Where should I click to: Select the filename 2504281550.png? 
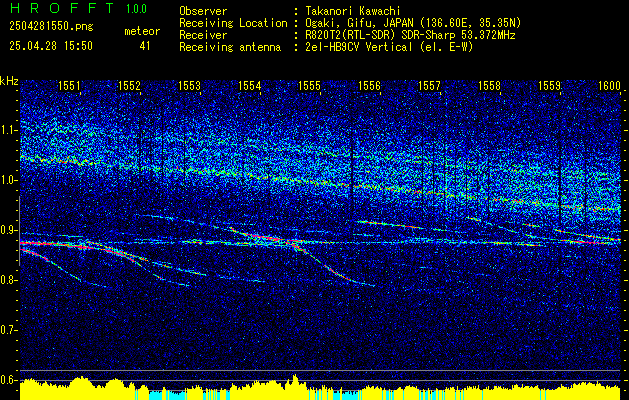point(51,26)
